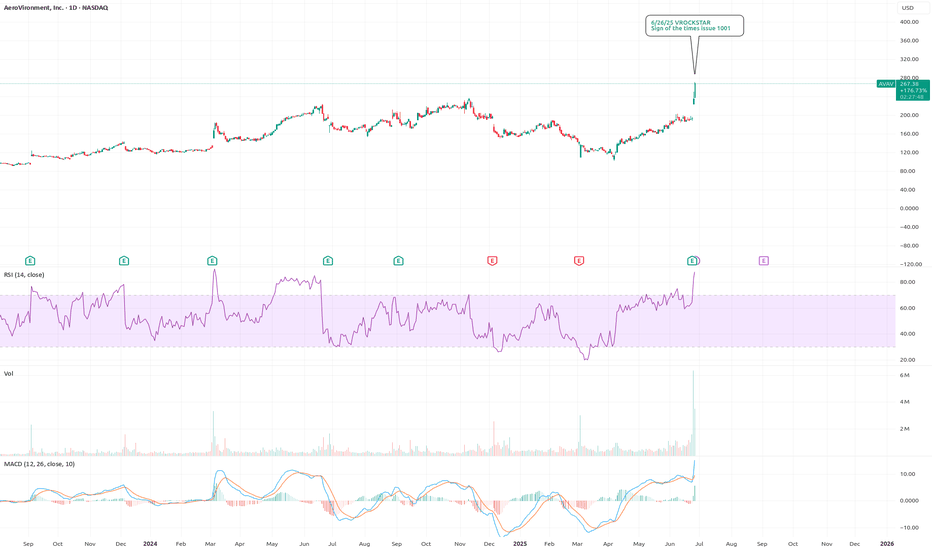This screenshot has height=550, width=932.
Task: Click the −120.00 price axis label
Action: (911, 264)
